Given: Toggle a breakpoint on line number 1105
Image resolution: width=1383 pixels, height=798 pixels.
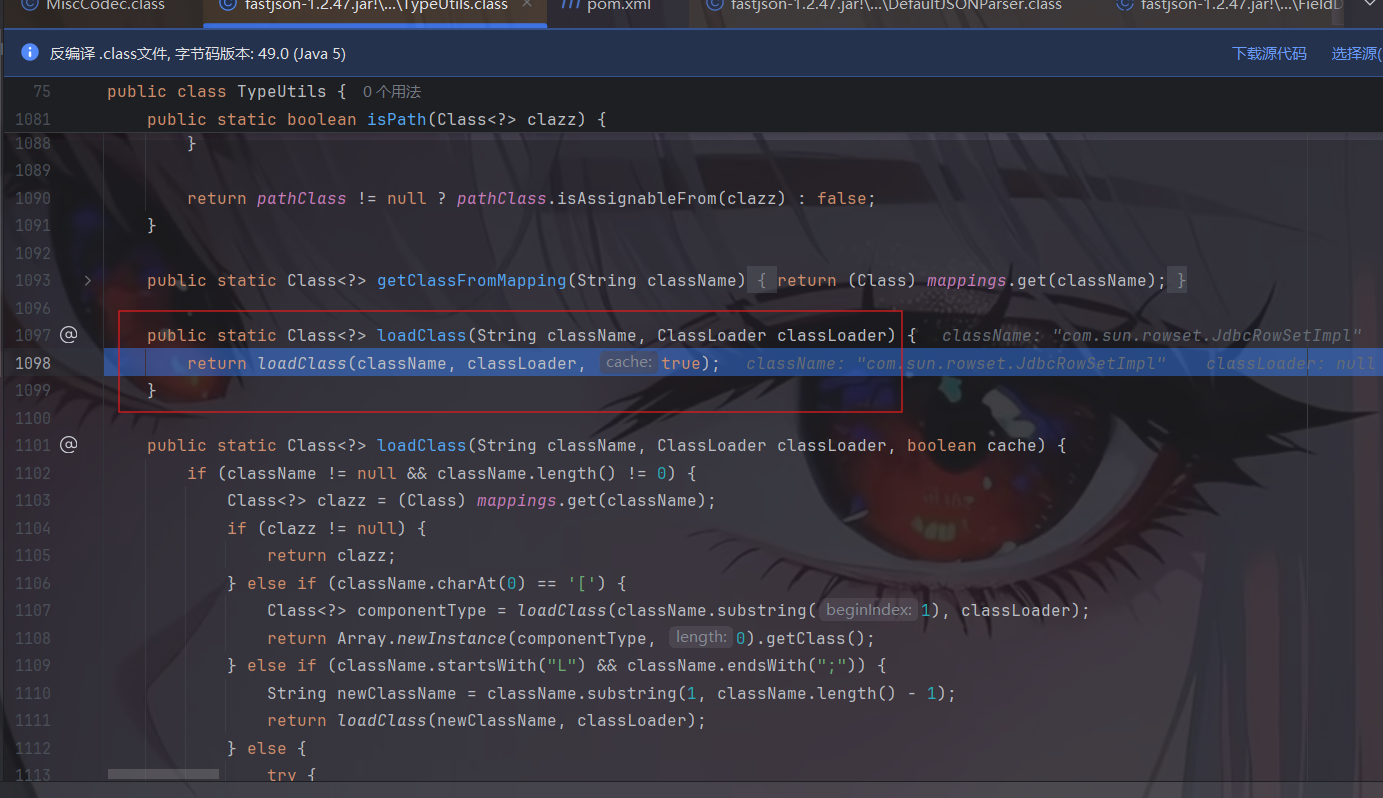Looking at the screenshot, I should point(33,555).
